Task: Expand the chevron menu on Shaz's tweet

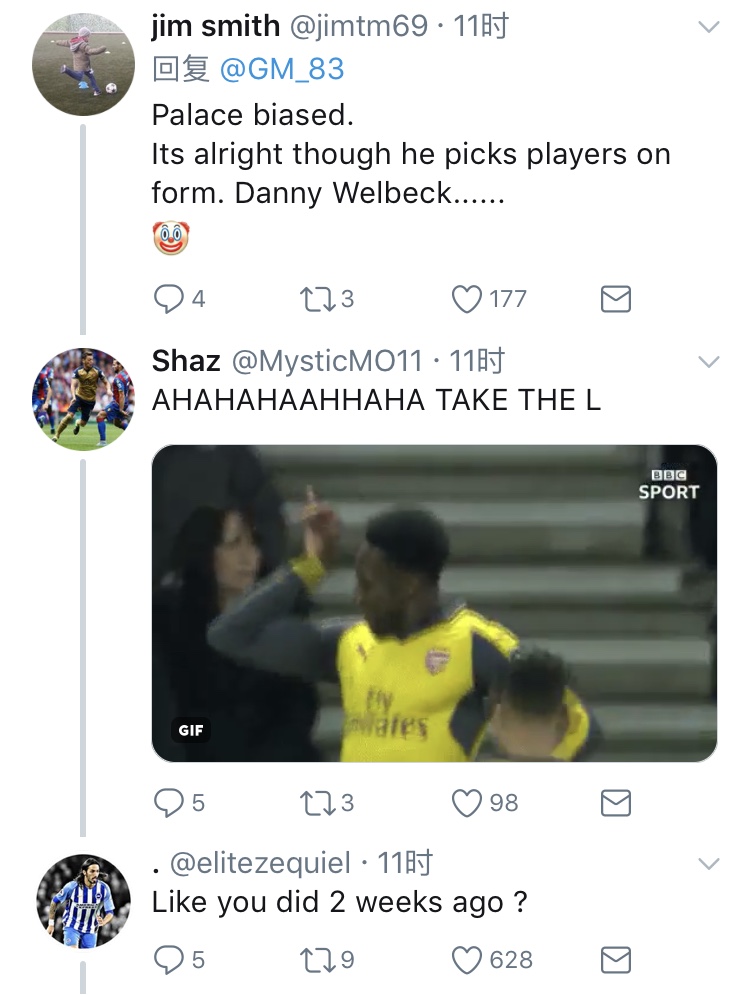Action: point(708,361)
